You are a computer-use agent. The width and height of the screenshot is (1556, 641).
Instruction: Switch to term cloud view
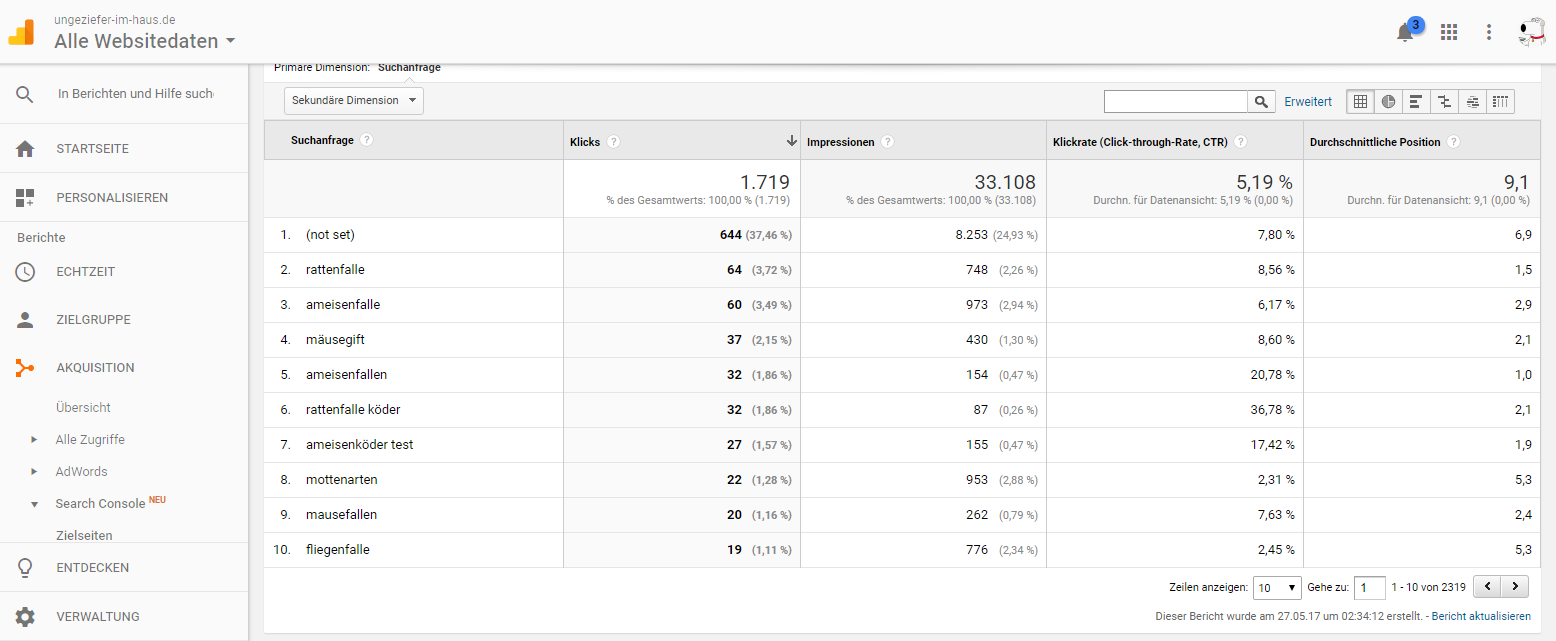pos(1472,101)
